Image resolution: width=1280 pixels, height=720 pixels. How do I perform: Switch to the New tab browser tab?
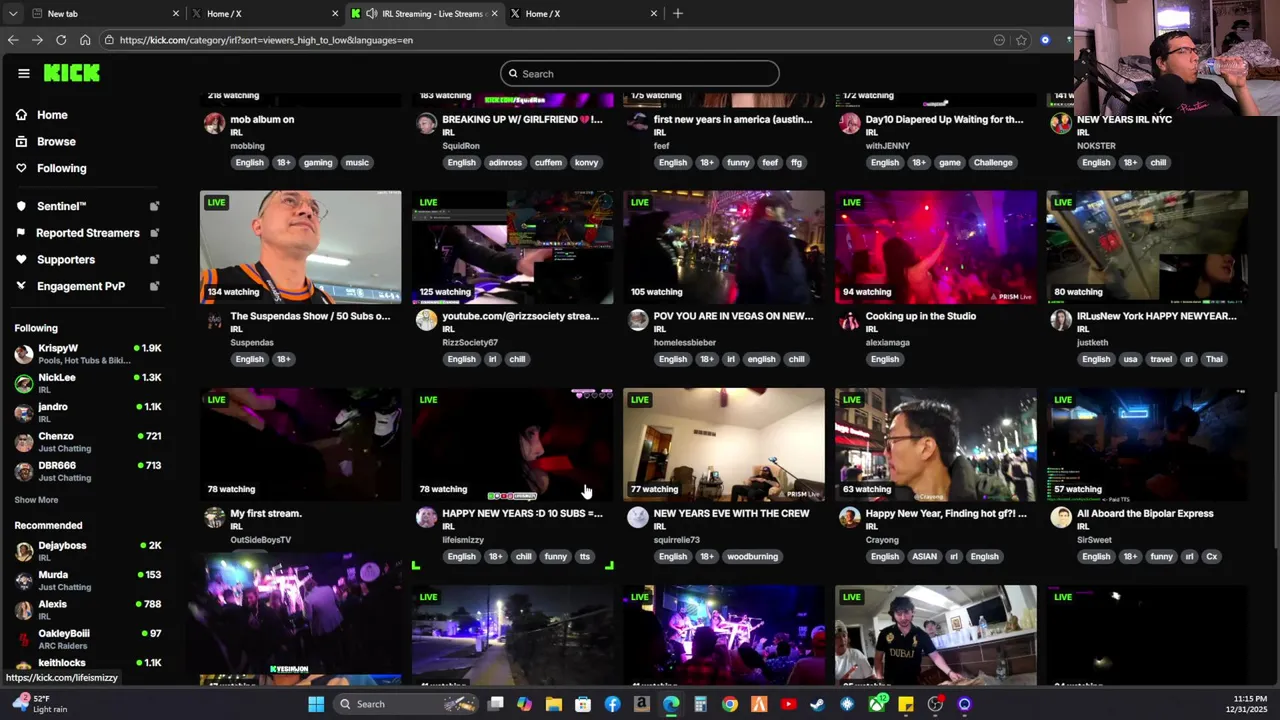tap(105, 13)
